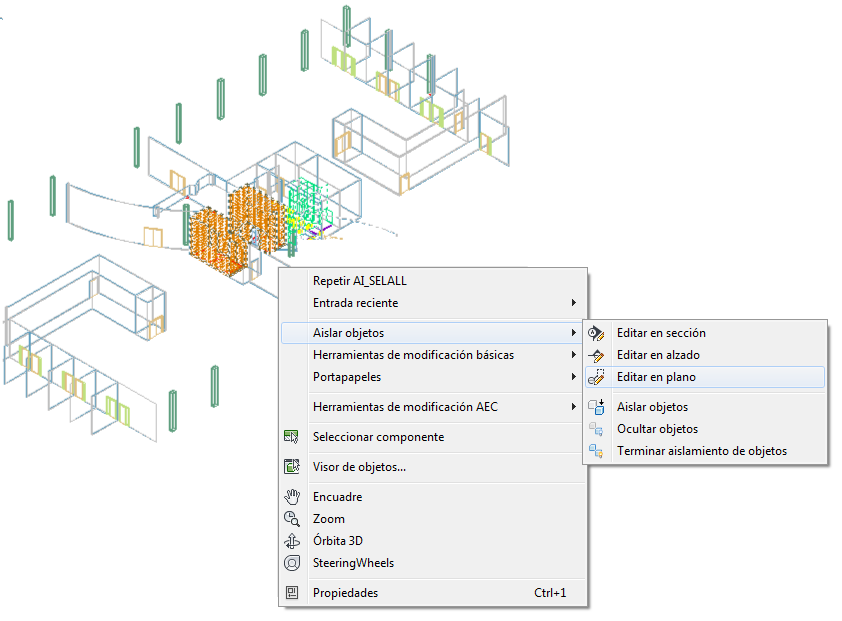Expand the Portapapeles submenu arrow
Image resolution: width=842 pixels, height=621 pixels.
click(x=574, y=377)
